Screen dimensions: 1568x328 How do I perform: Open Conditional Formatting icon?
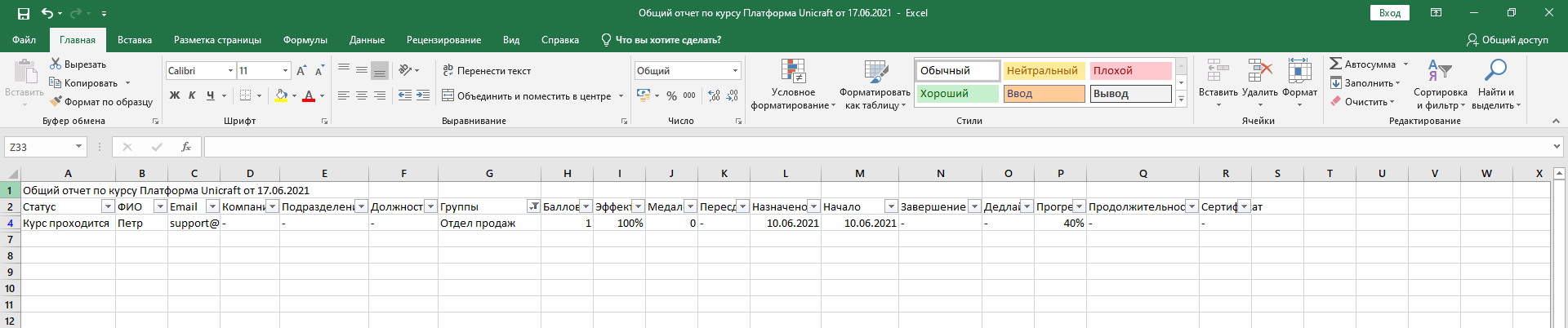click(793, 72)
